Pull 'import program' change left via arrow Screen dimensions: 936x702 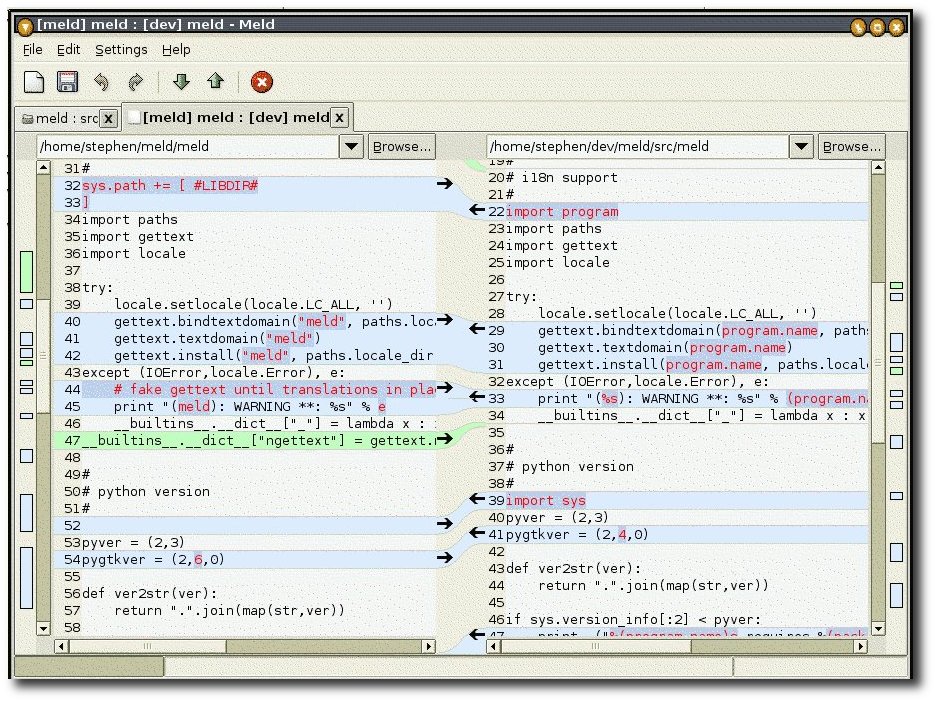pyautogui.click(x=477, y=210)
